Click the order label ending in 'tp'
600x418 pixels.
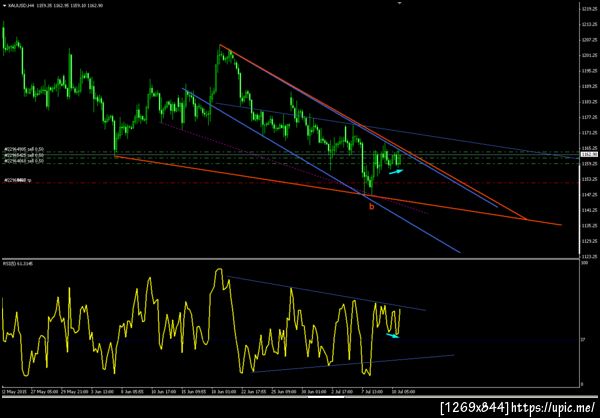[x=17, y=180]
